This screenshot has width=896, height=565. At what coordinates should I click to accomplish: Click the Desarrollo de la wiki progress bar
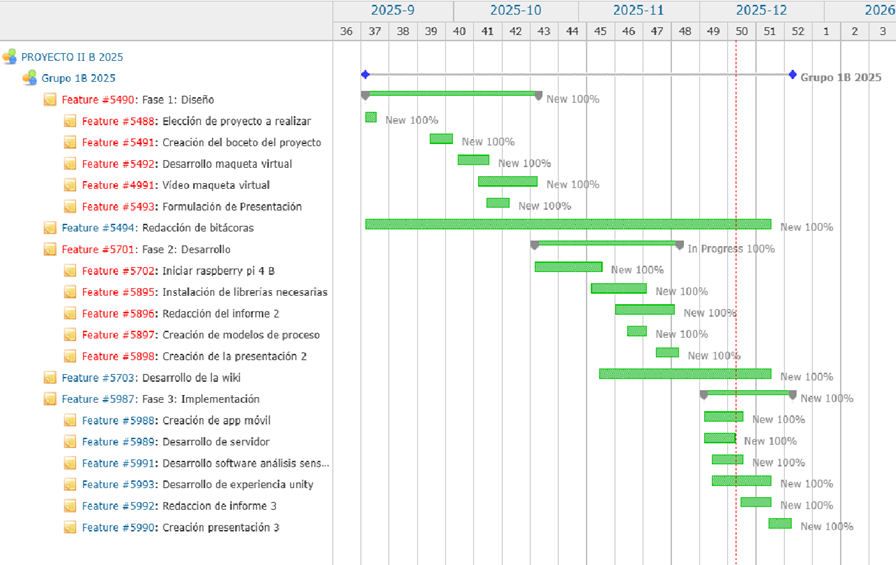(685, 374)
